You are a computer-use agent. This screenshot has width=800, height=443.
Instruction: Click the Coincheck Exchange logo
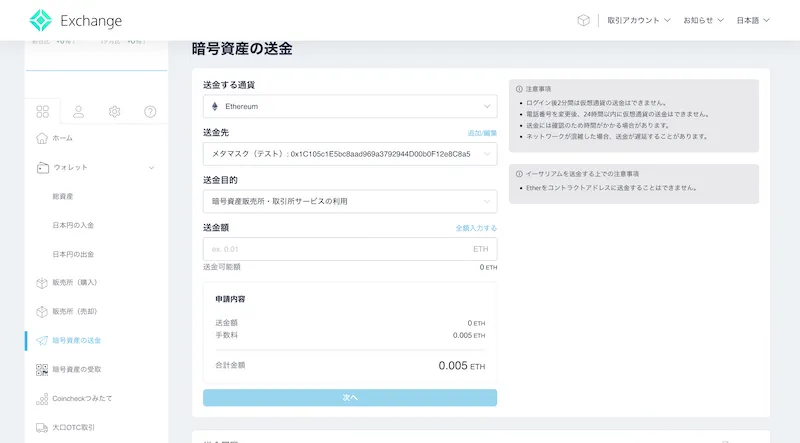tap(76, 20)
